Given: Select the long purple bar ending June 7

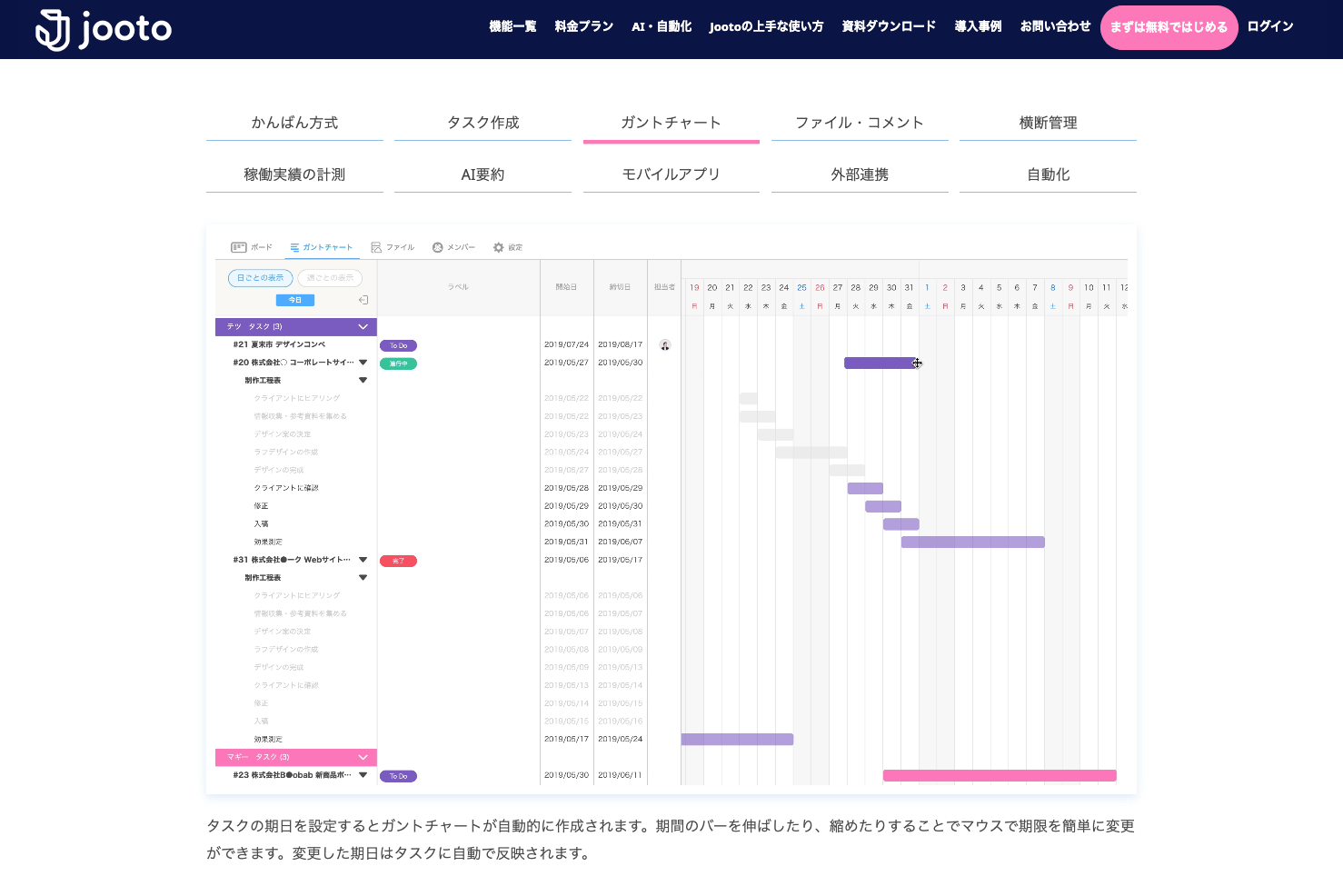Looking at the screenshot, I should 973,543.
